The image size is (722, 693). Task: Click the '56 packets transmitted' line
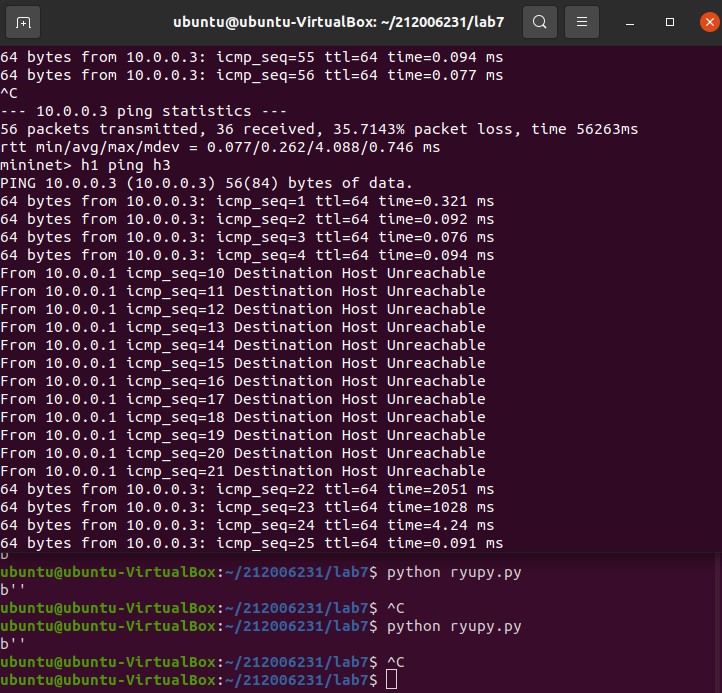click(x=319, y=129)
